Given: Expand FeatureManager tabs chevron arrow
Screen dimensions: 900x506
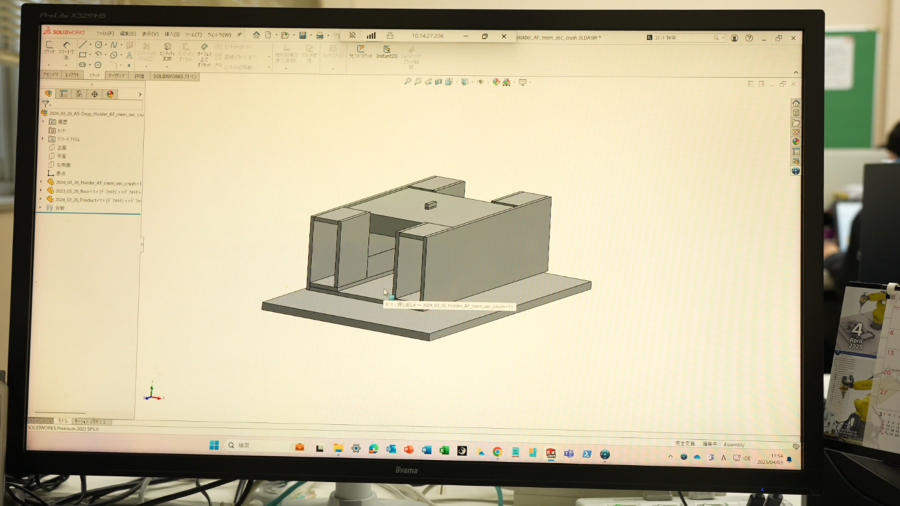Looking at the screenshot, I should pos(140,94).
